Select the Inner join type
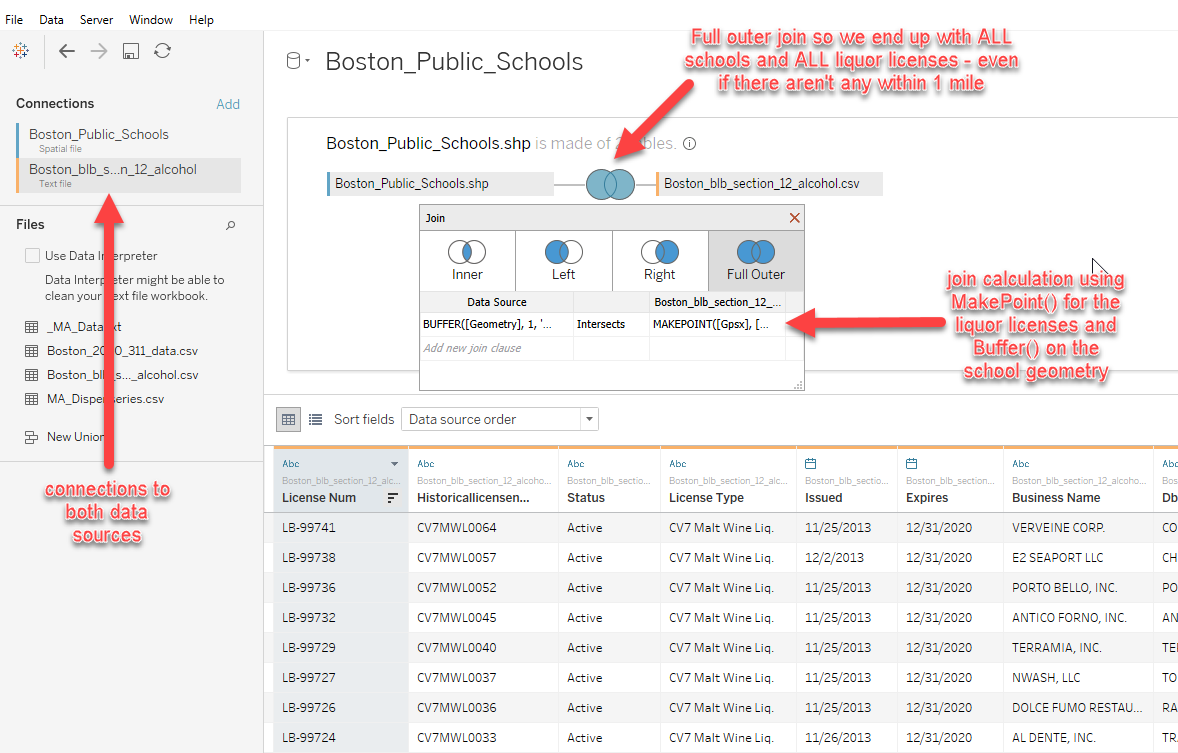Image resolution: width=1178 pixels, height=753 pixels. click(466, 258)
